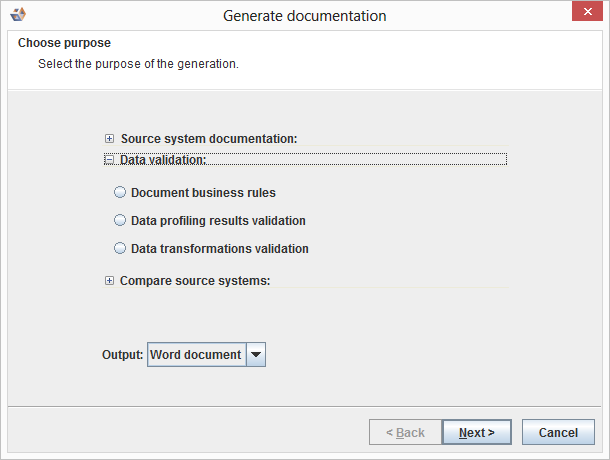Click the Word document combo box field
This screenshot has height=460, width=610.
pyautogui.click(x=196, y=354)
